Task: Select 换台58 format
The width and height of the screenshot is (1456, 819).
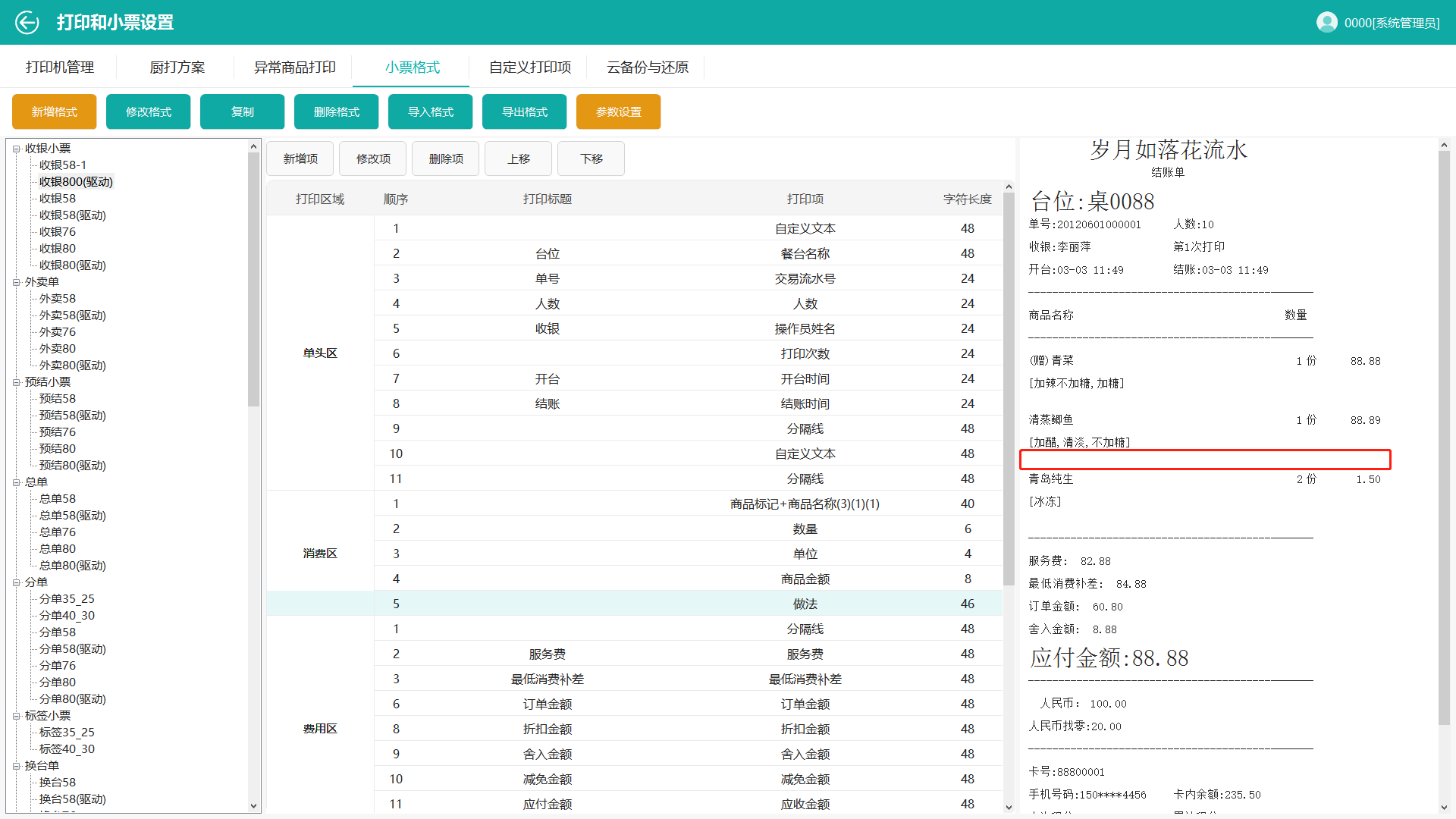Action: tap(58, 783)
